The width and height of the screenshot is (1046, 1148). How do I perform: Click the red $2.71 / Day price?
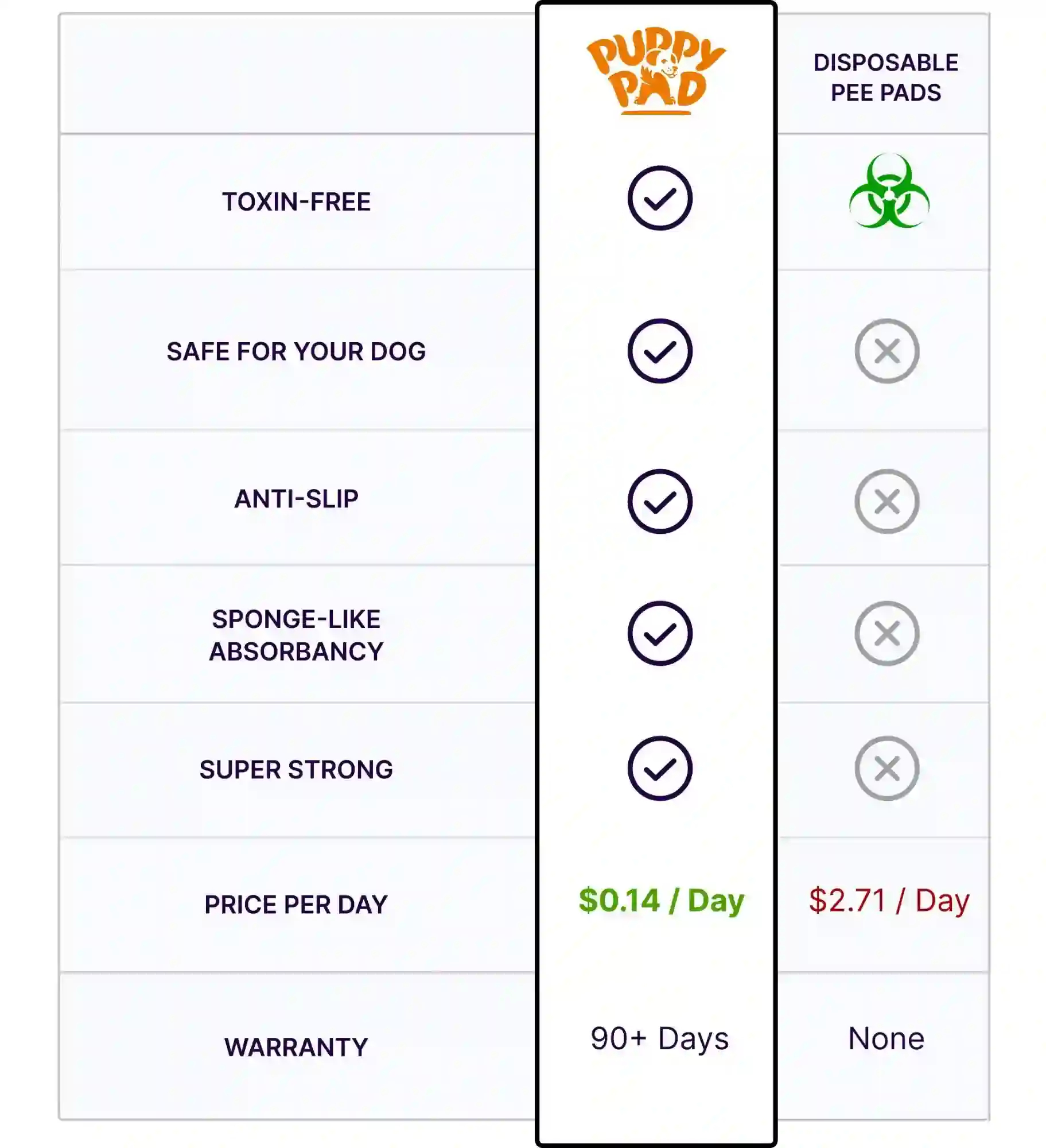point(889,900)
